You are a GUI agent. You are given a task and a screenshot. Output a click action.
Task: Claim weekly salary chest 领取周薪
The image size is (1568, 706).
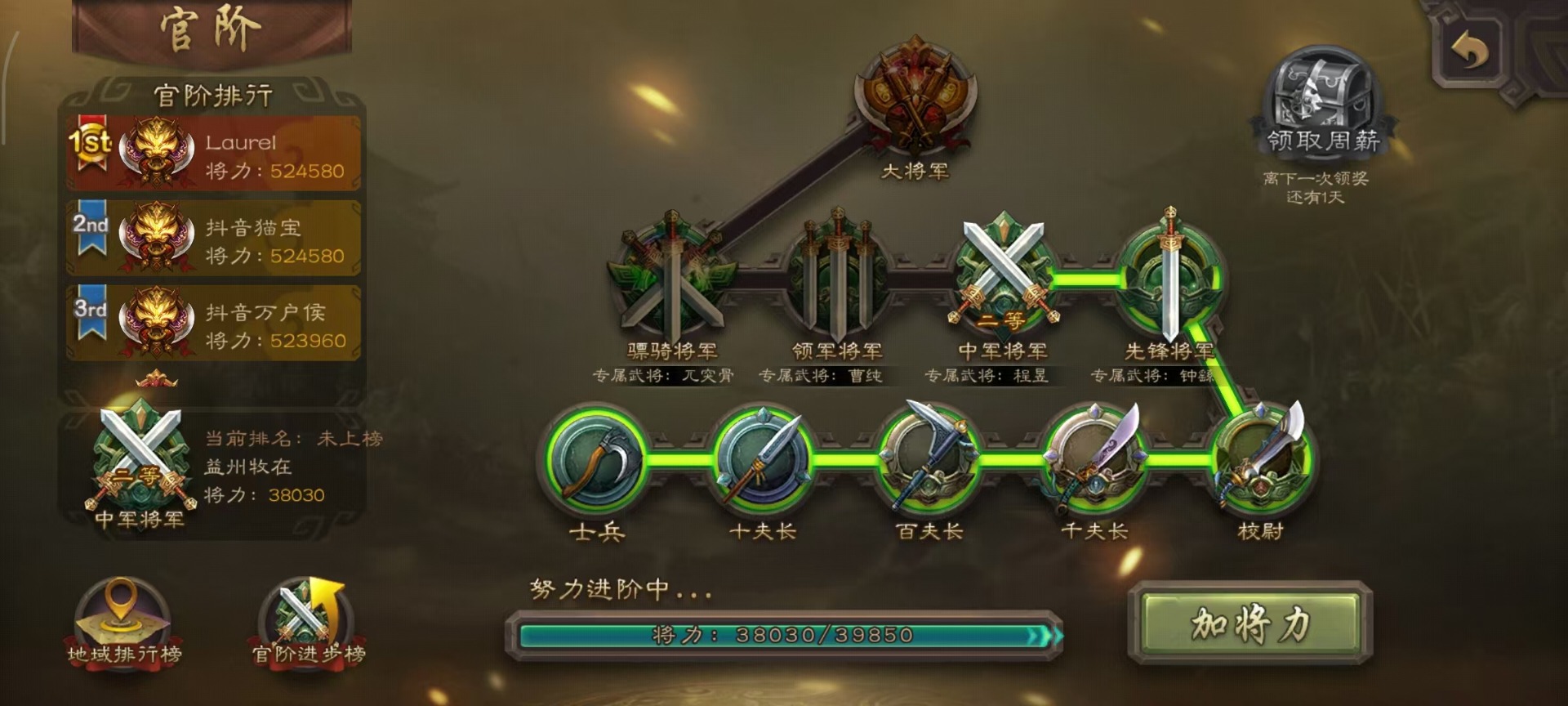tap(1321, 101)
